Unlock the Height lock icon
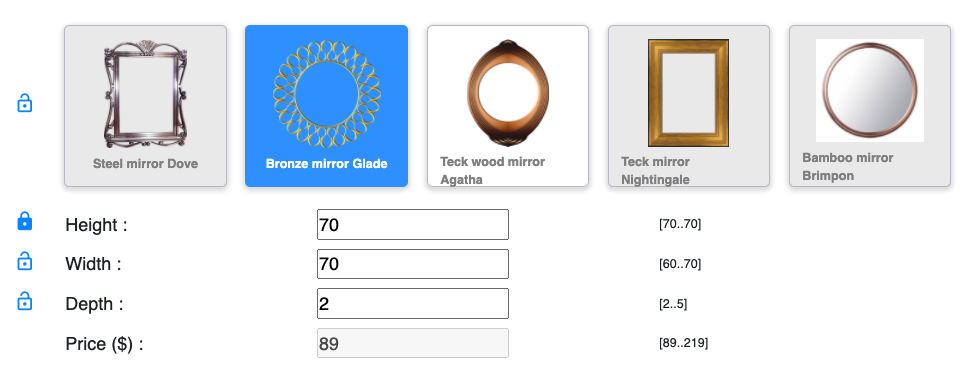Image resolution: width=970 pixels, height=366 pixels. coord(24,221)
